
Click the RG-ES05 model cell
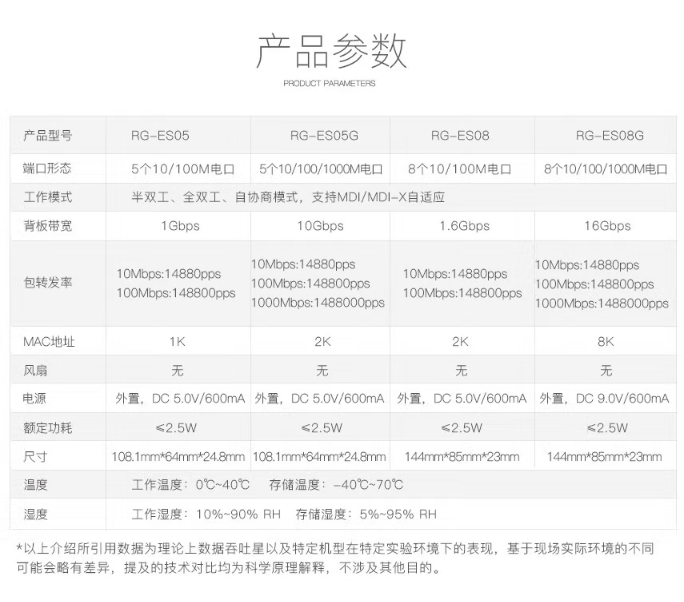[160, 136]
